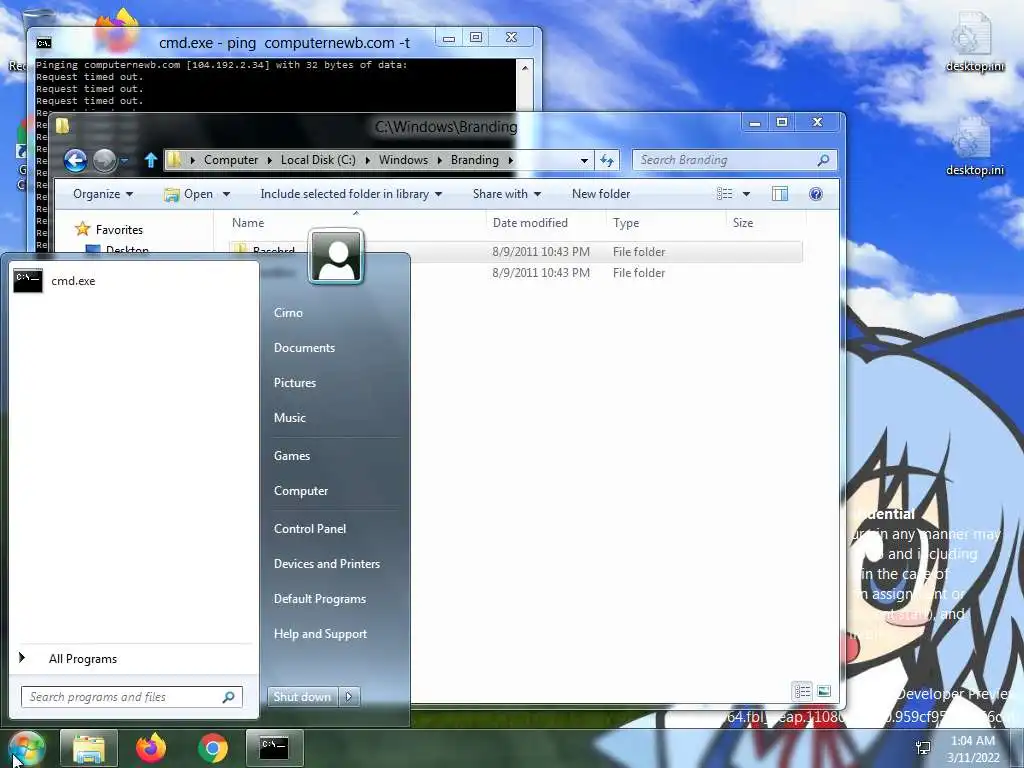Select Local Disk (C:) breadcrumb
The image size is (1024, 768).
[x=318, y=160]
